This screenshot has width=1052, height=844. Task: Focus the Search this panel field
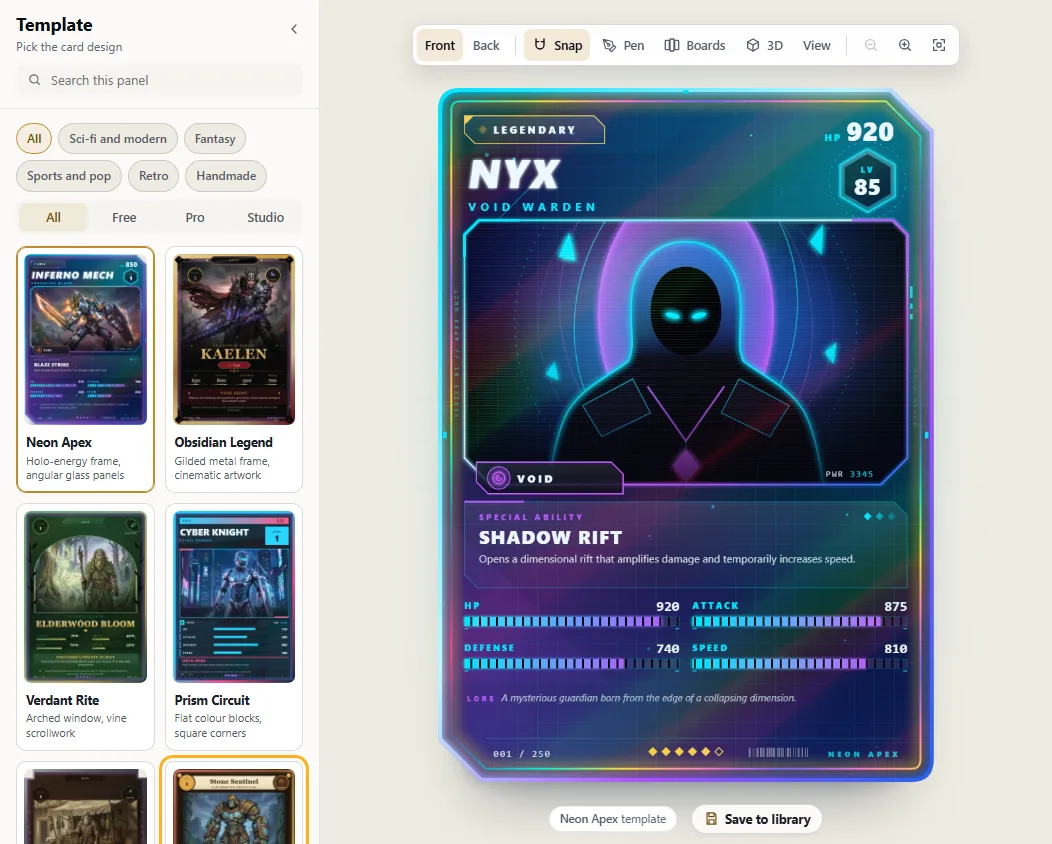pos(160,81)
